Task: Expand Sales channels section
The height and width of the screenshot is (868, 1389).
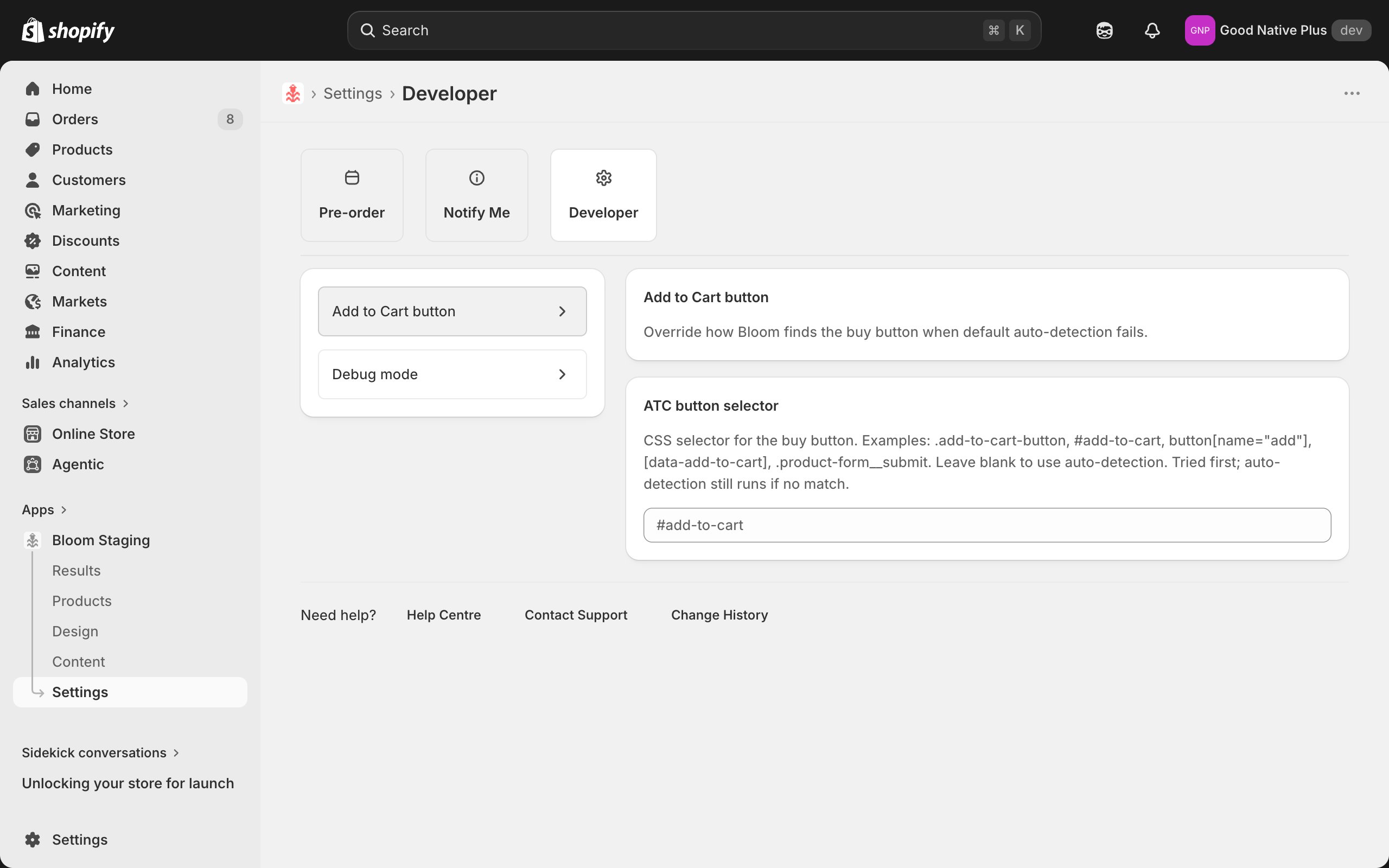Action: (x=75, y=403)
